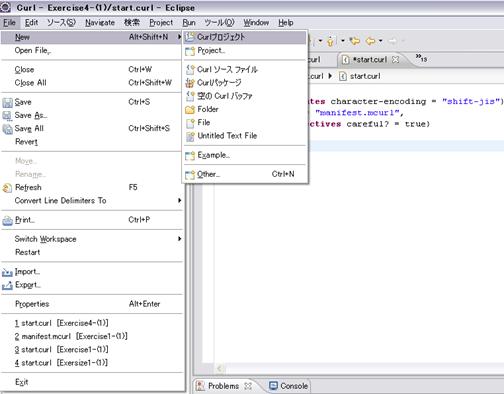This screenshot has width=504, height=394.
Task: Click the Last Edit Location toolbar arrow
Action: (x=354, y=41)
